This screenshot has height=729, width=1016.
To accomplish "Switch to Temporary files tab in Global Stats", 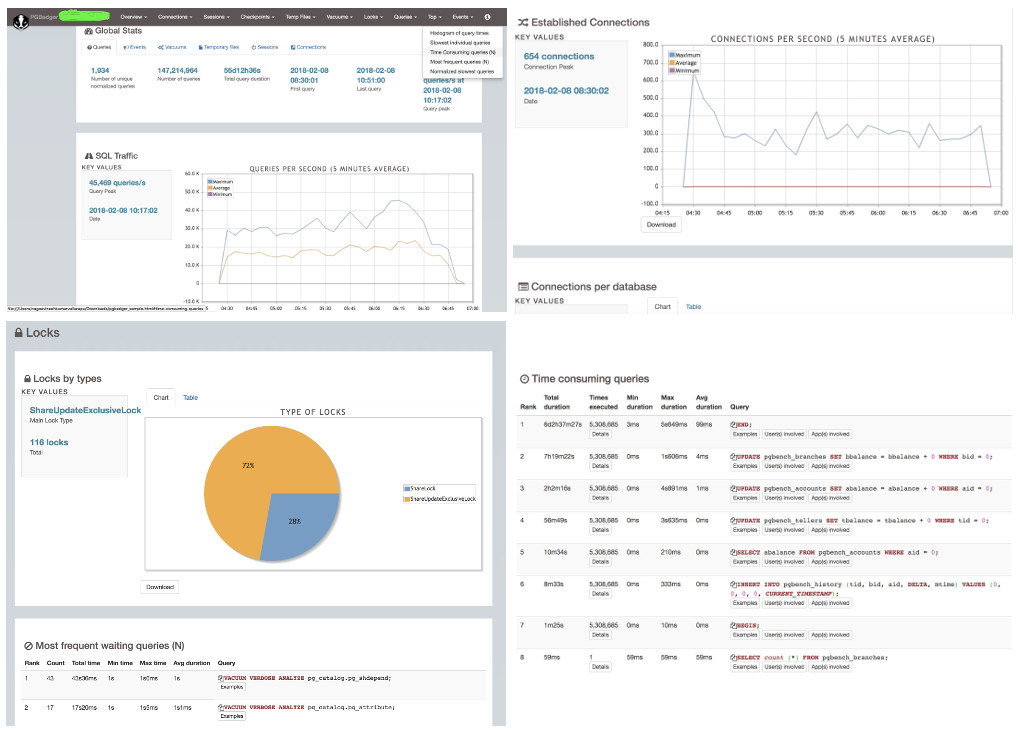I will click(218, 47).
